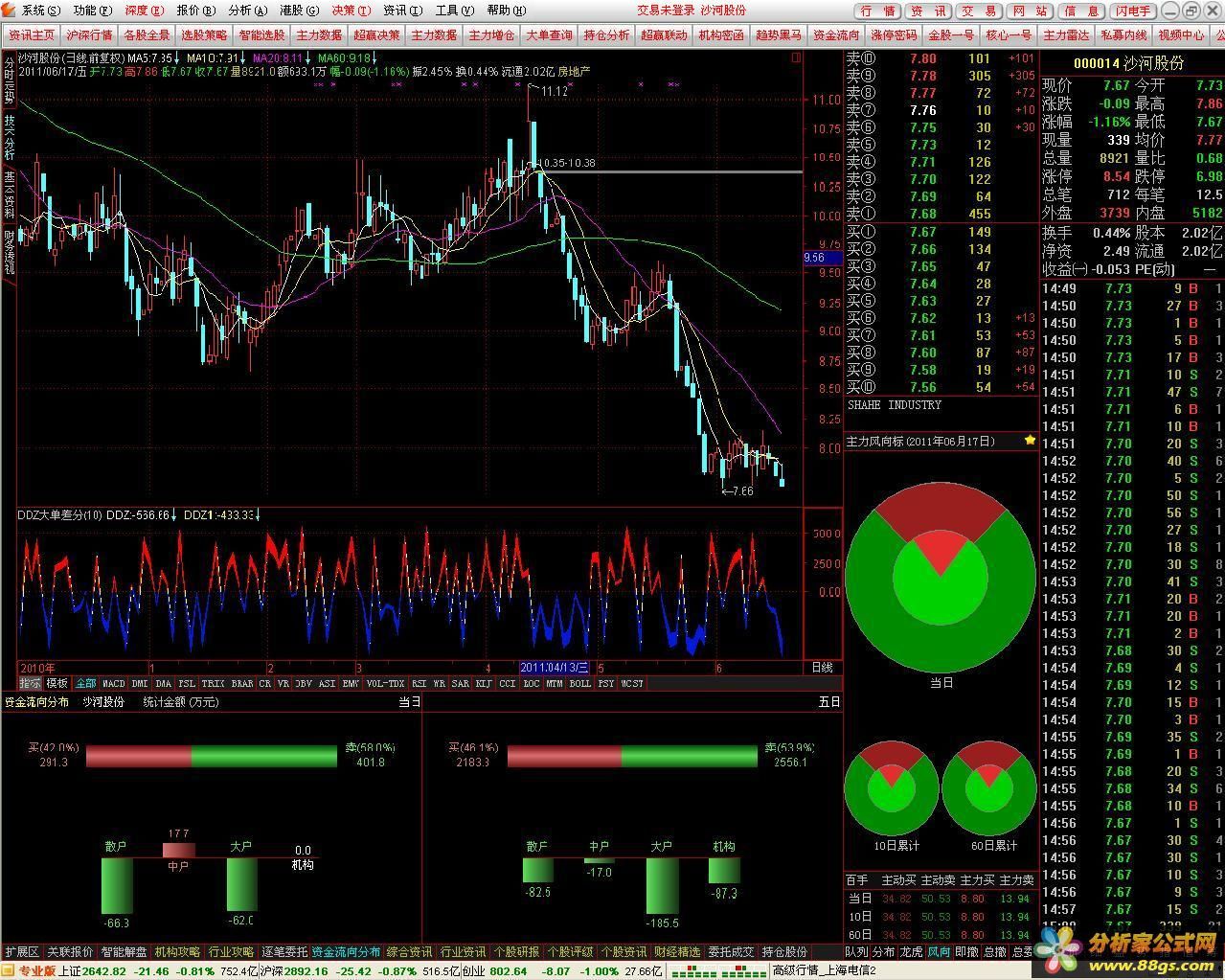
Task: Open 超赢联动 in the toolbar
Action: tap(664, 34)
